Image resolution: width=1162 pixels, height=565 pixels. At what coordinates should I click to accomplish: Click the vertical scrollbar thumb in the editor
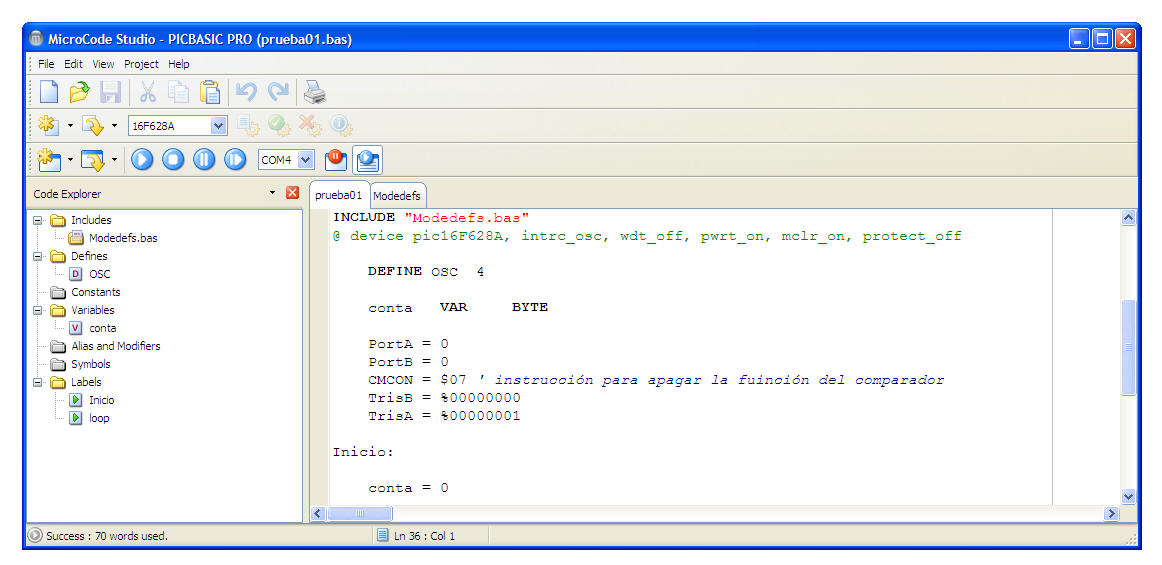point(1129,347)
